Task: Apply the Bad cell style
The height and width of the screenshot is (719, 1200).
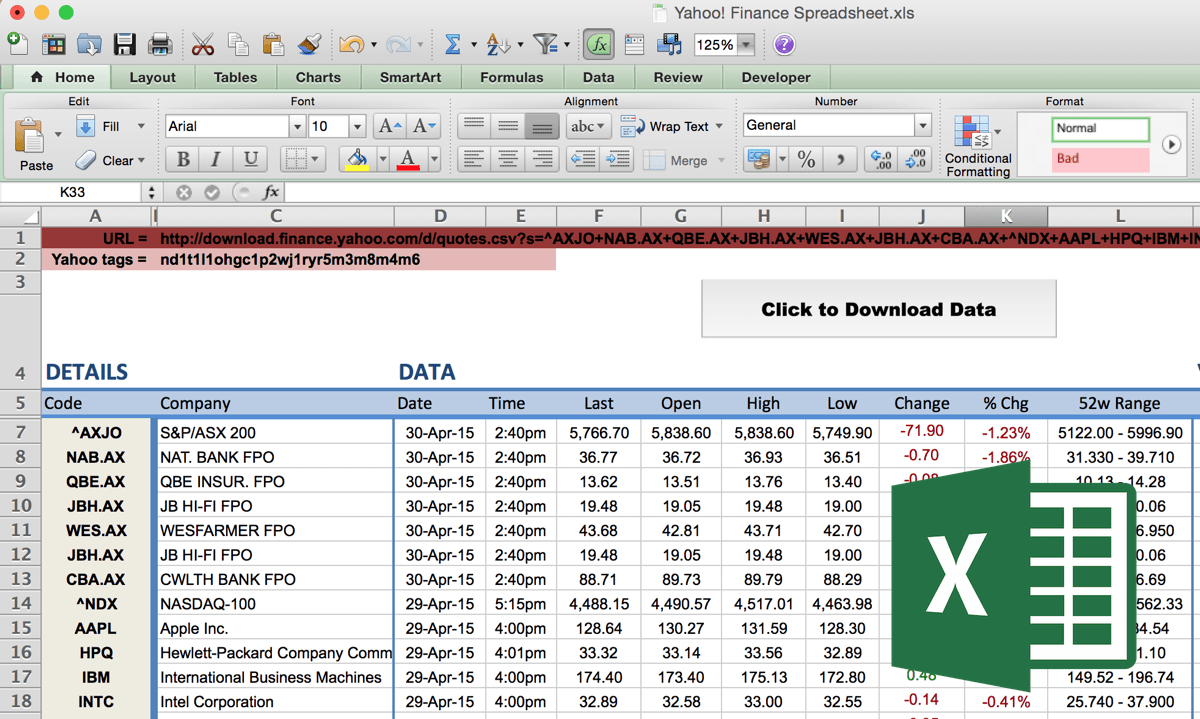Action: click(1100, 158)
